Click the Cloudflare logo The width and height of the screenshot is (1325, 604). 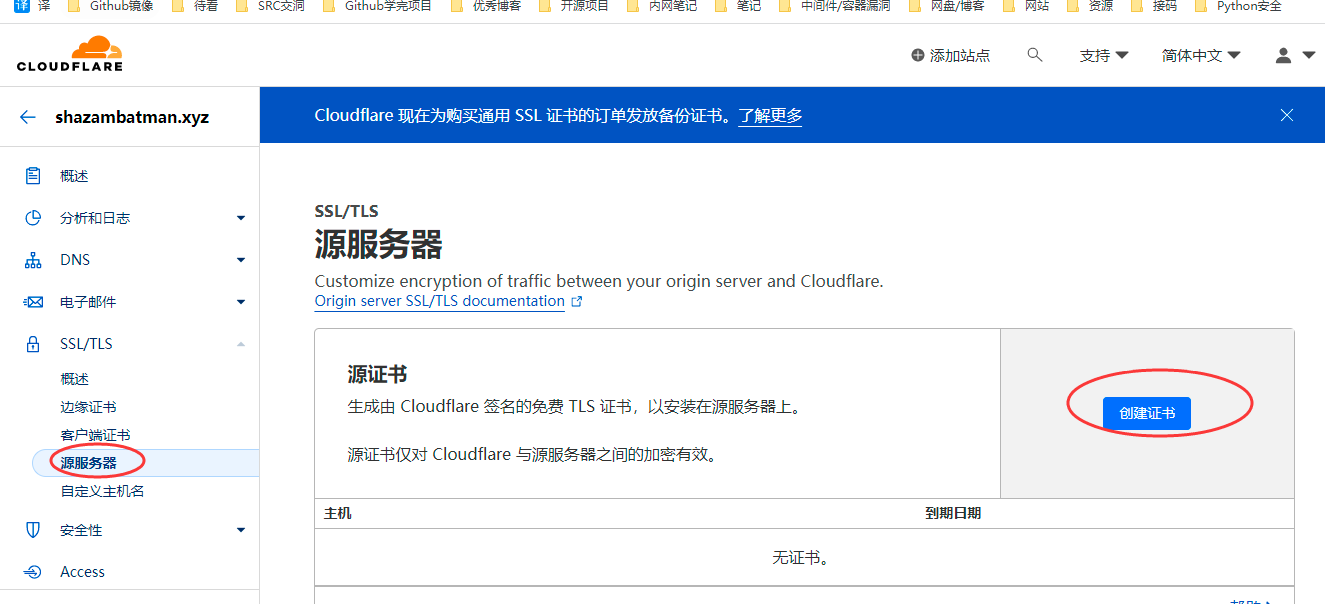[x=70, y=54]
